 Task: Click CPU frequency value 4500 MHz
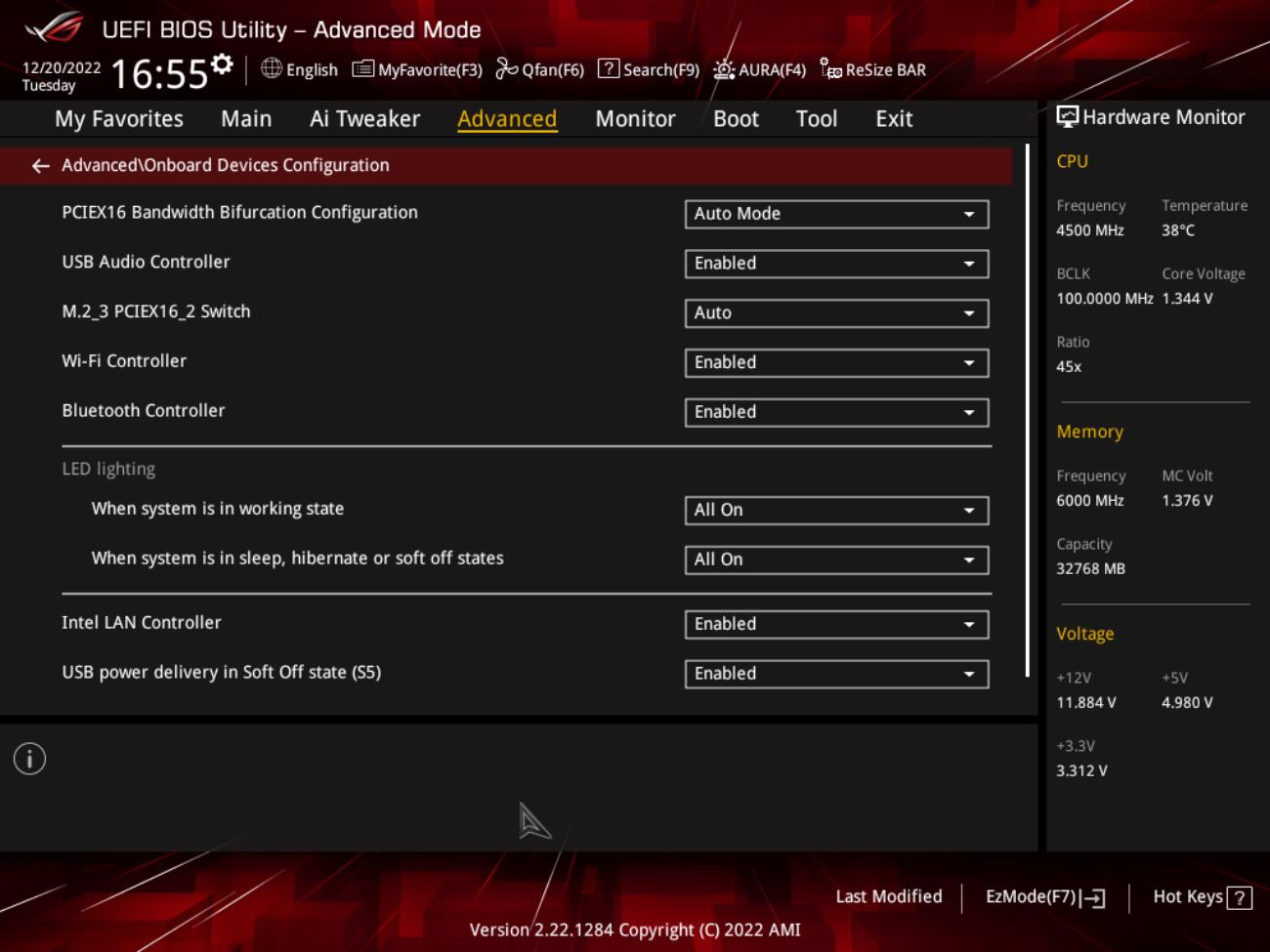[x=1090, y=230]
